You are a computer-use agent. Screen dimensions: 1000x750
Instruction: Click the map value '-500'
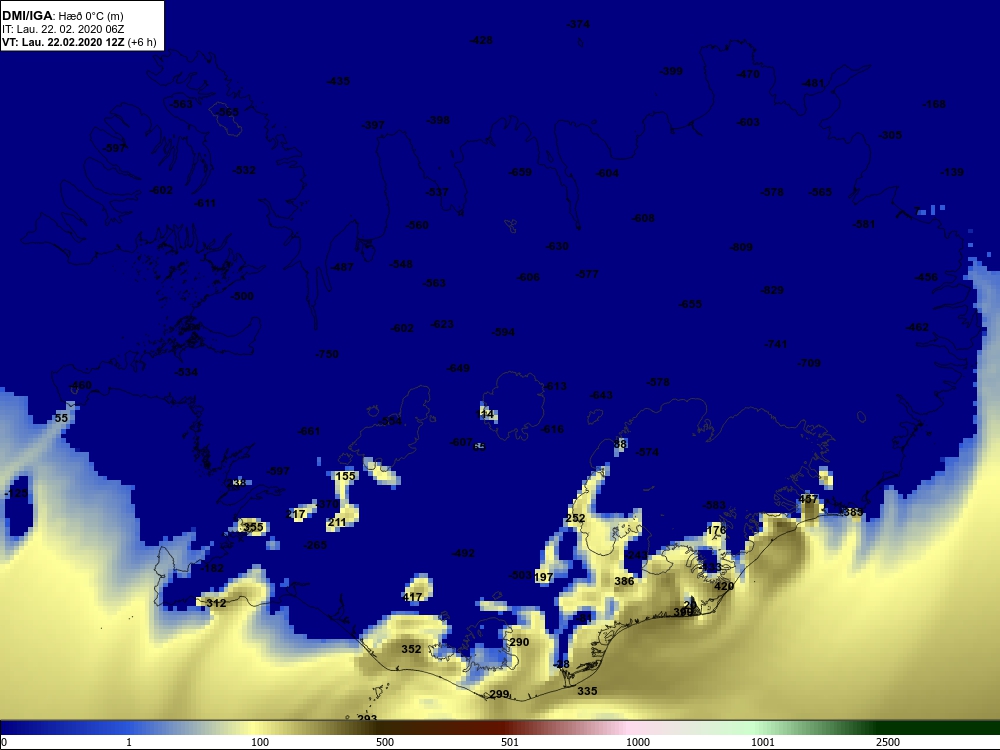(242, 297)
